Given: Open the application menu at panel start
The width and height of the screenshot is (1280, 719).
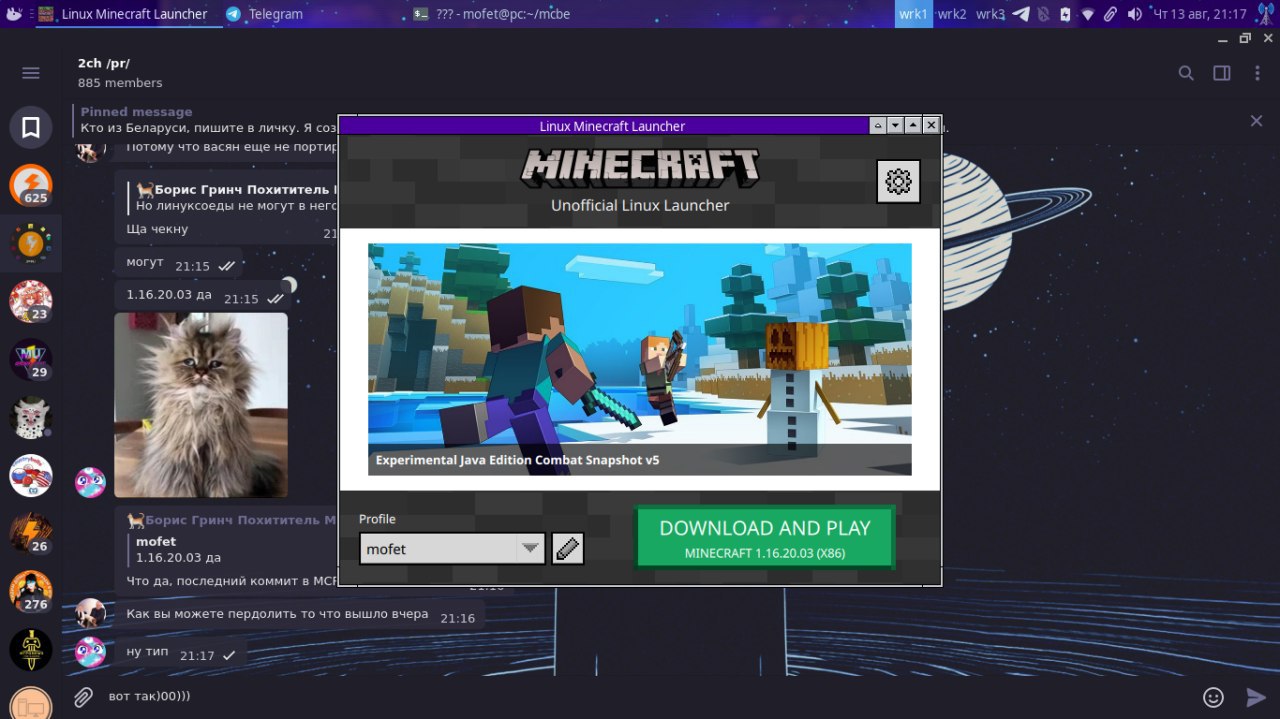Looking at the screenshot, I should [14, 14].
